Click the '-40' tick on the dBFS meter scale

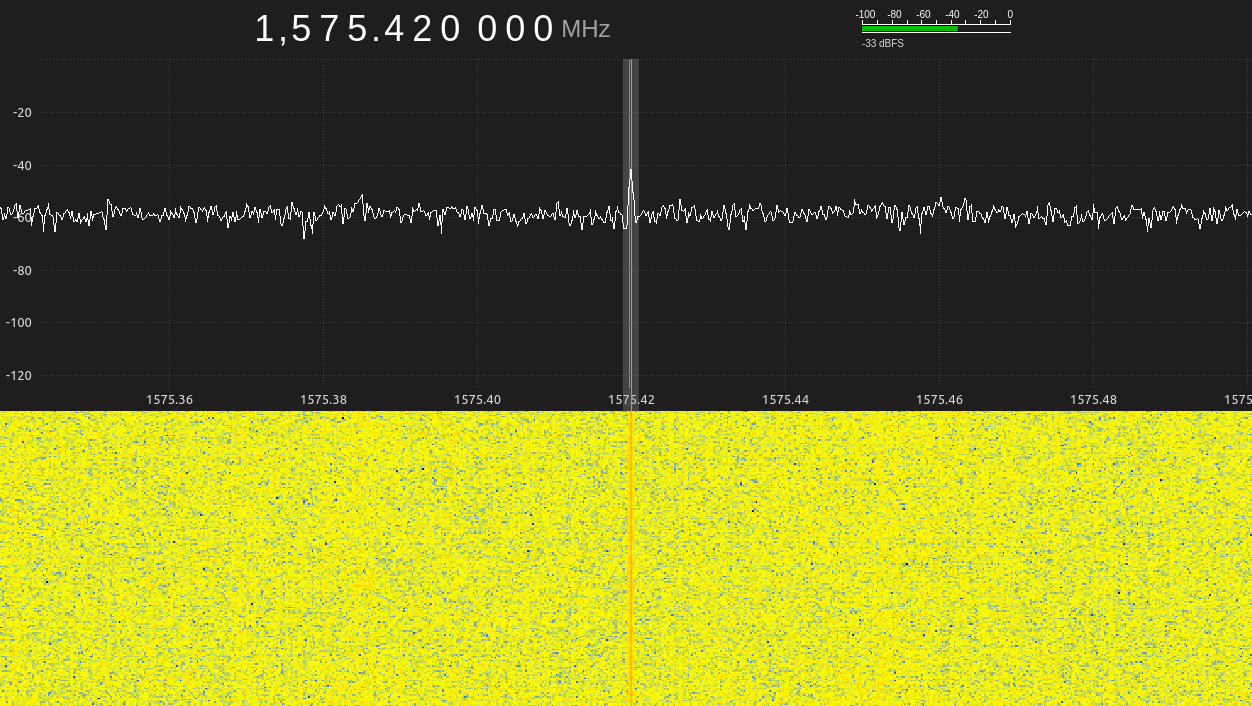tap(953, 14)
